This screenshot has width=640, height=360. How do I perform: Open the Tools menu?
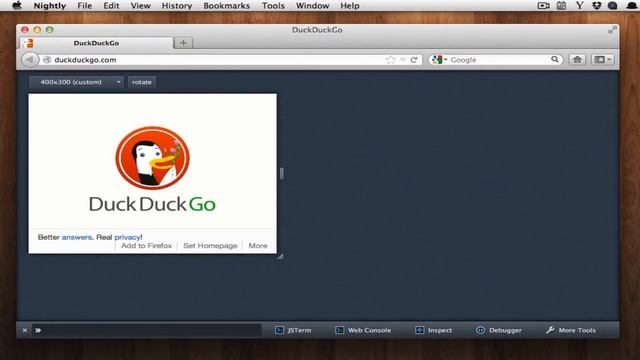pyautogui.click(x=273, y=6)
